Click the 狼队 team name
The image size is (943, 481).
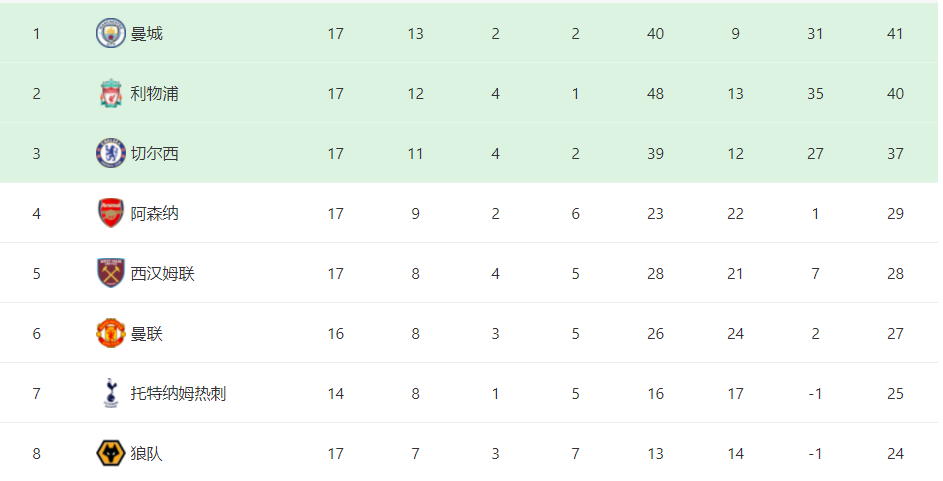click(x=147, y=454)
